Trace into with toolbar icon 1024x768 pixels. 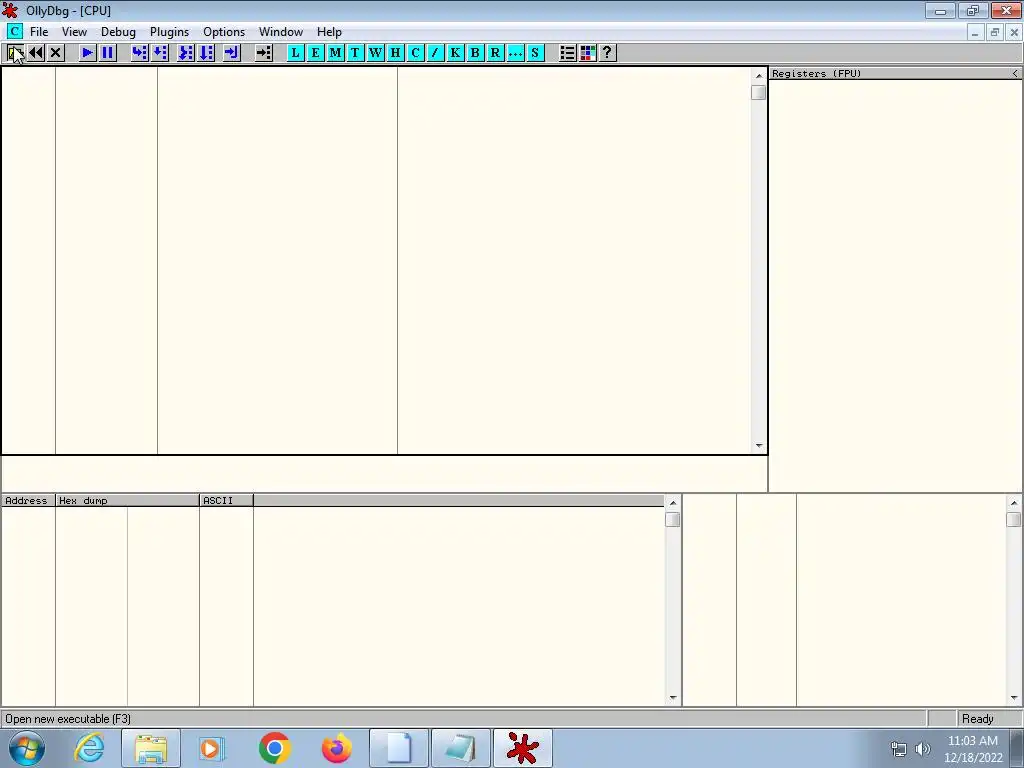pyautogui.click(x=185, y=53)
